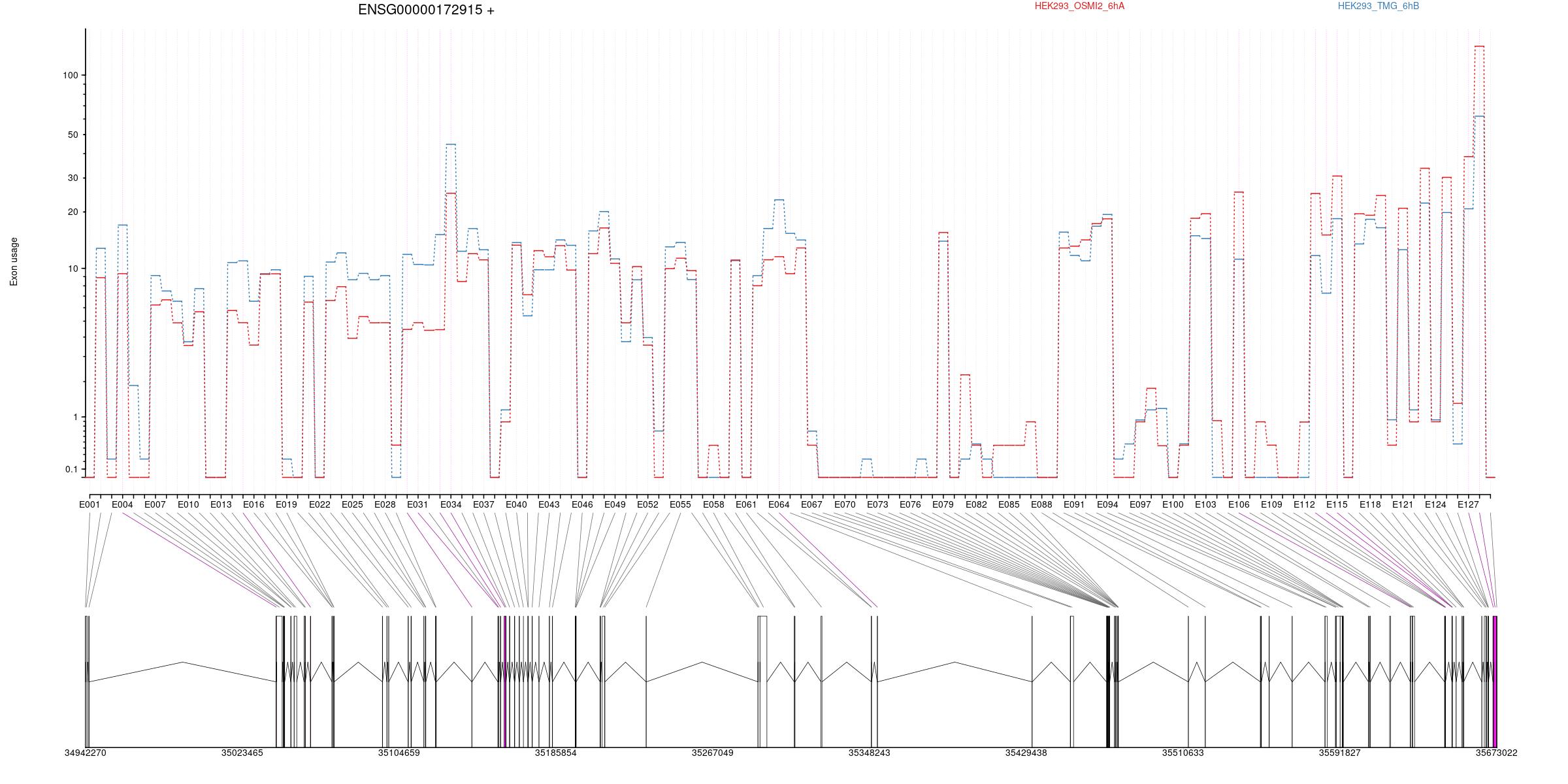This screenshot has height=784, width=1568.
Task: Click exon label E100
Action: pyautogui.click(x=1173, y=504)
